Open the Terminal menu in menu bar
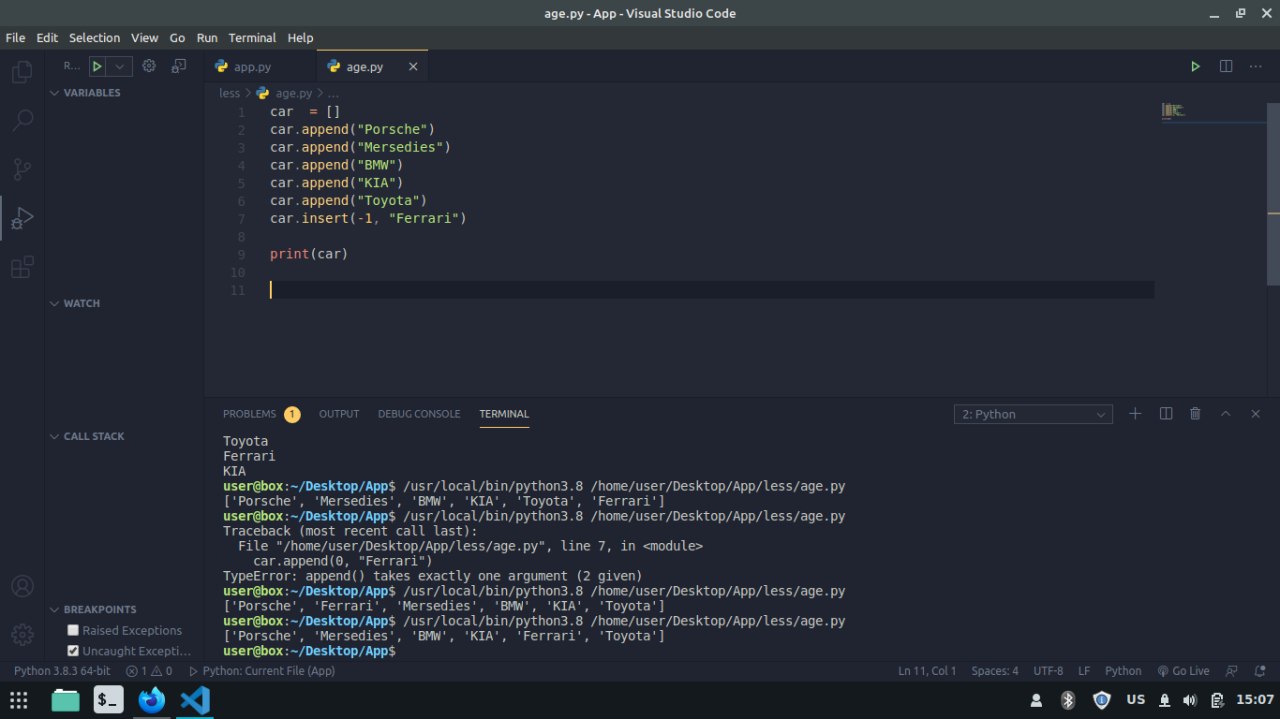 tap(252, 38)
